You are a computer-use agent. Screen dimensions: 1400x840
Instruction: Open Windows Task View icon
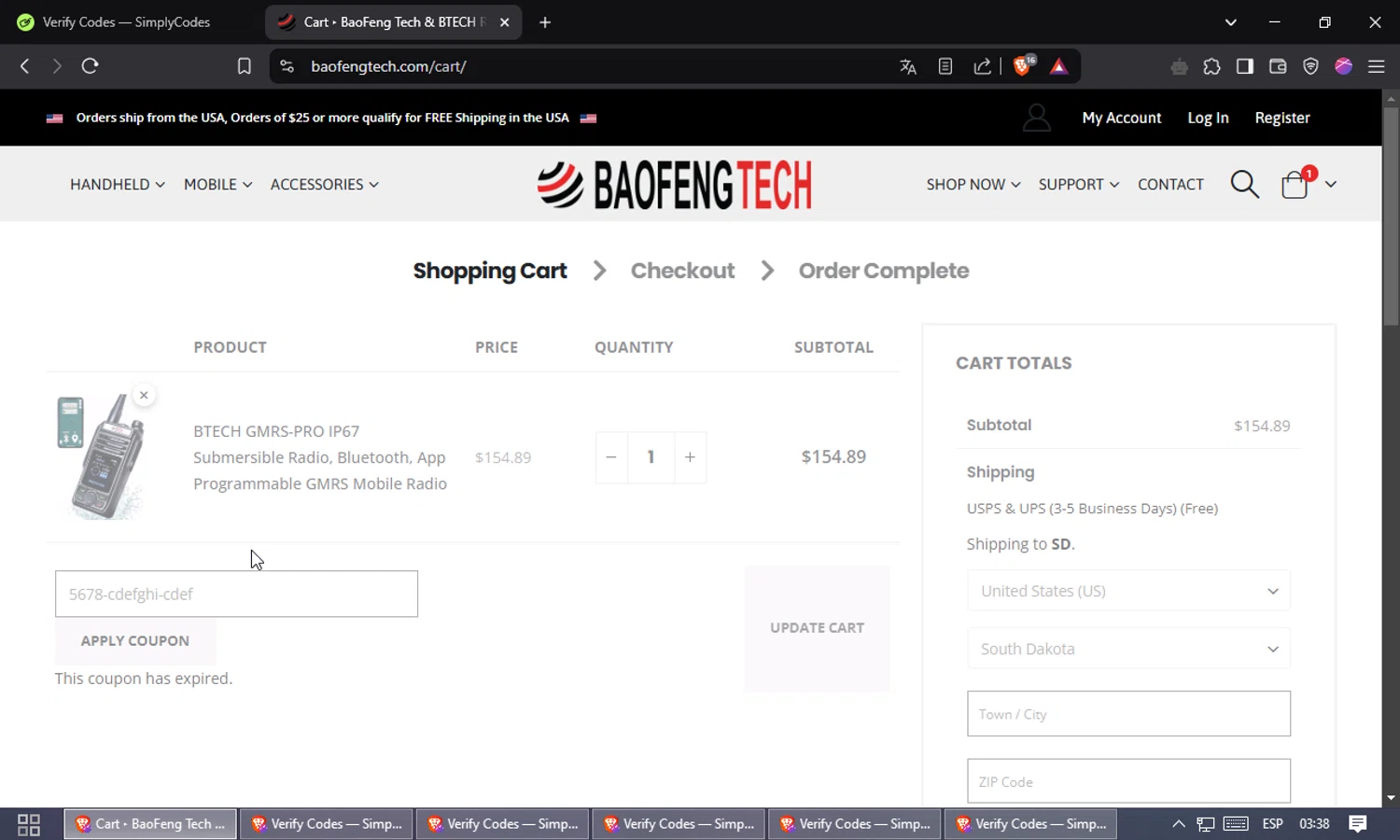point(29,824)
